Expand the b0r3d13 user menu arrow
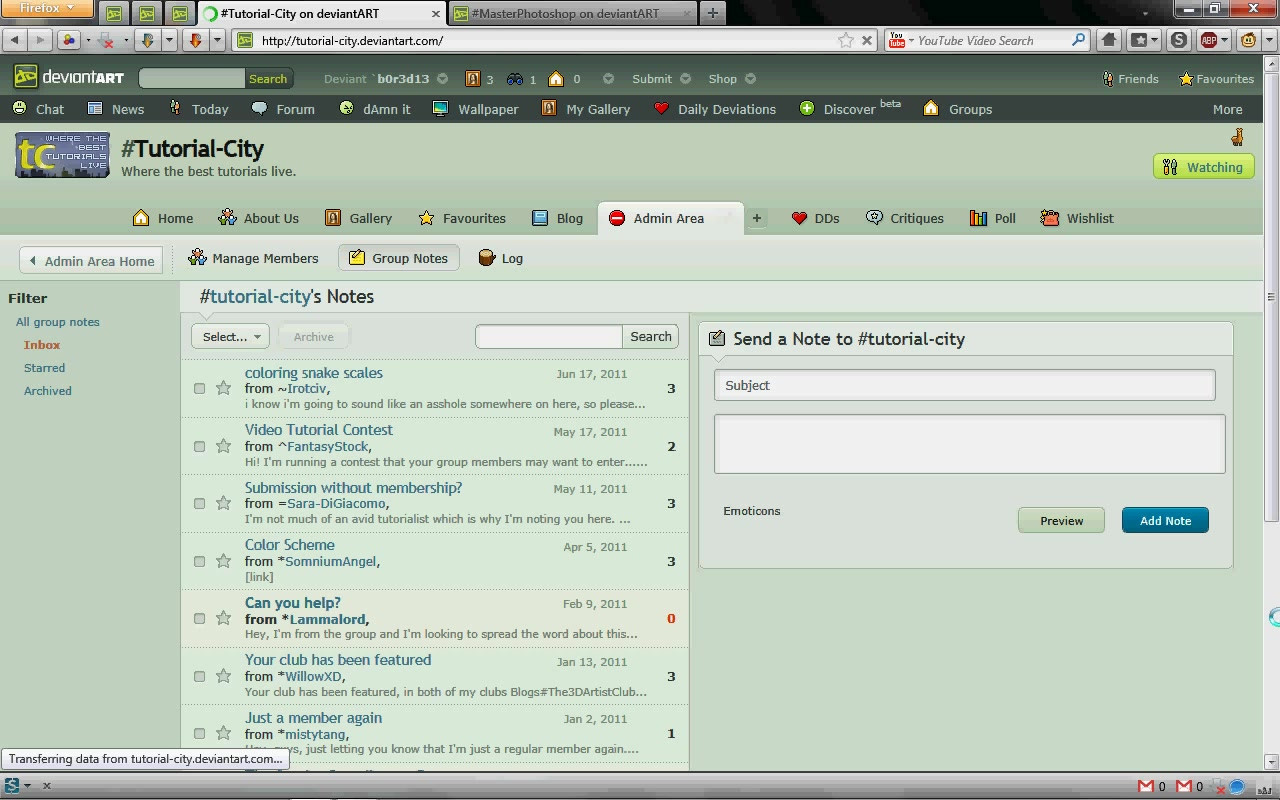 [443, 78]
